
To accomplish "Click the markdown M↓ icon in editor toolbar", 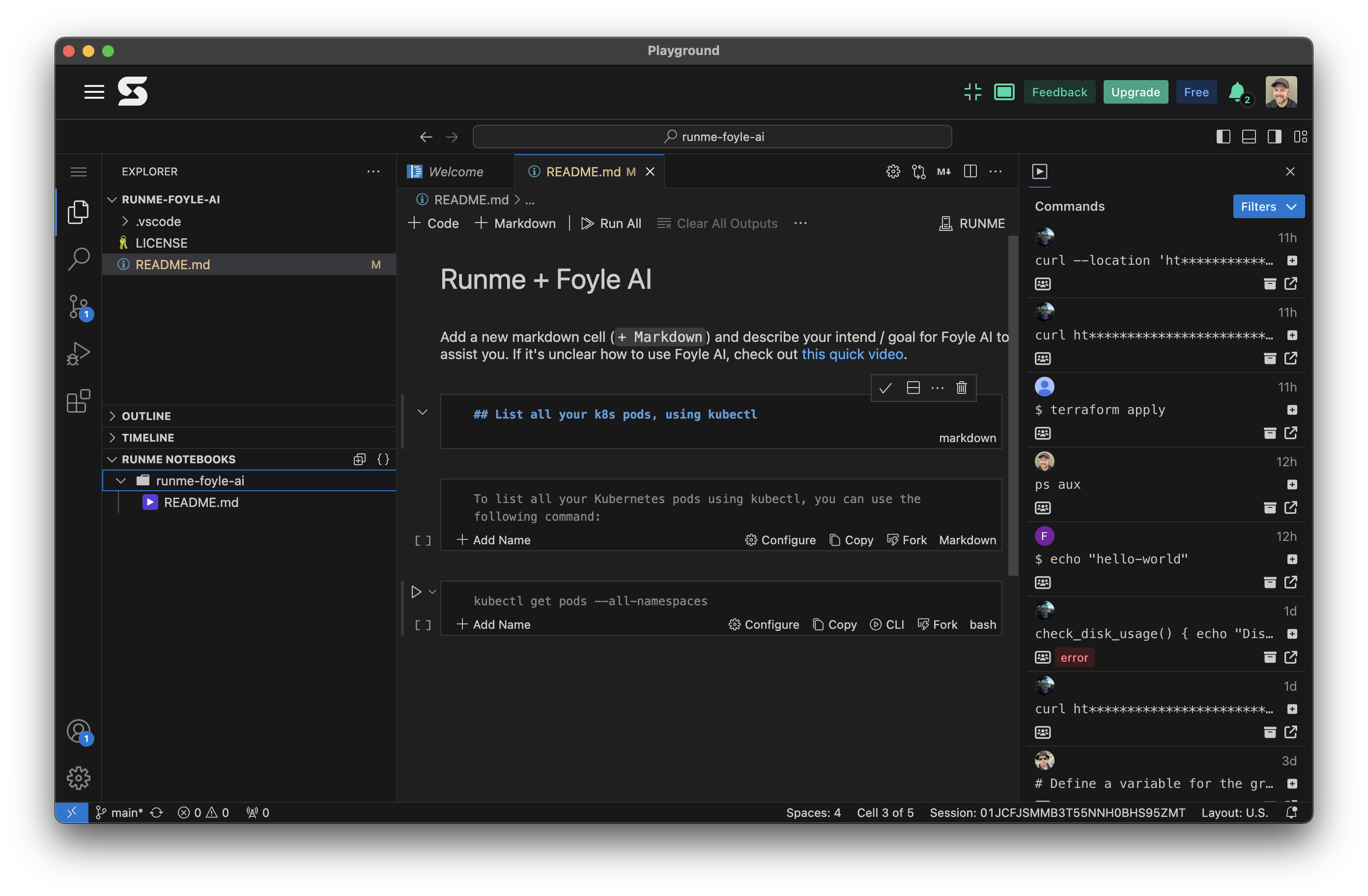I will pyautogui.click(x=944, y=171).
